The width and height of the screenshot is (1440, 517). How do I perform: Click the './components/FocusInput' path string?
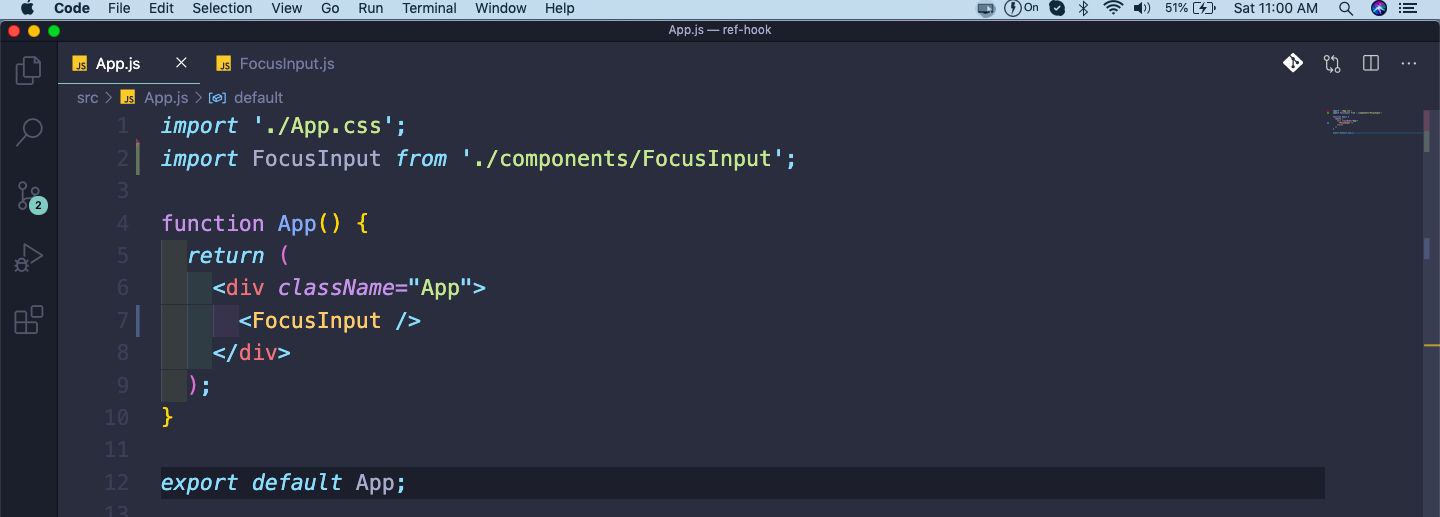[623, 158]
